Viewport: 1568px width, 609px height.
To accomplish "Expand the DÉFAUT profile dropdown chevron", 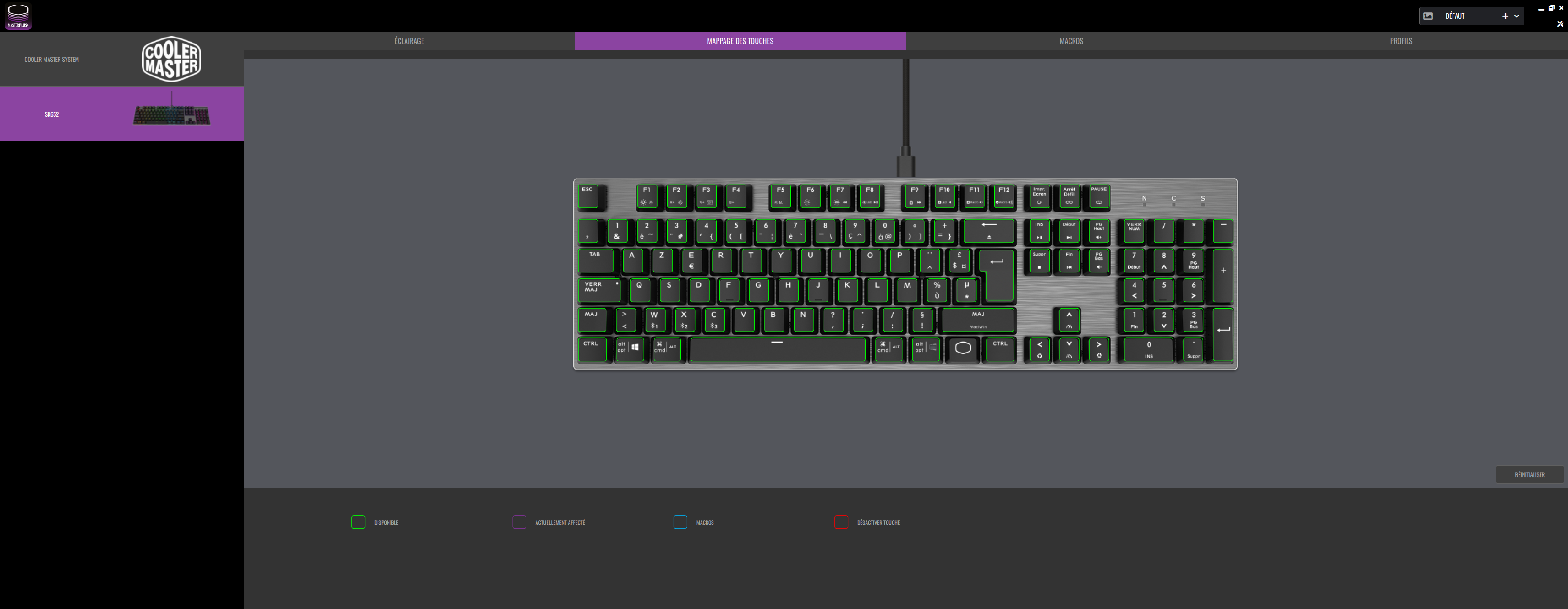I will (1516, 16).
